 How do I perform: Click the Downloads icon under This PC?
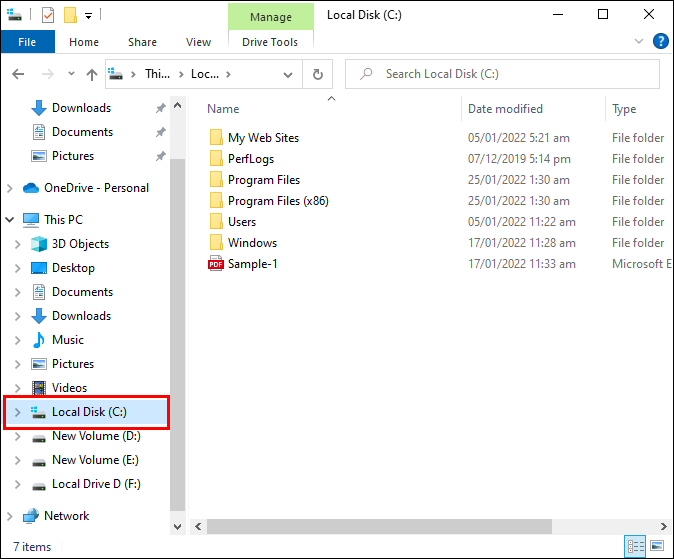tap(39, 316)
